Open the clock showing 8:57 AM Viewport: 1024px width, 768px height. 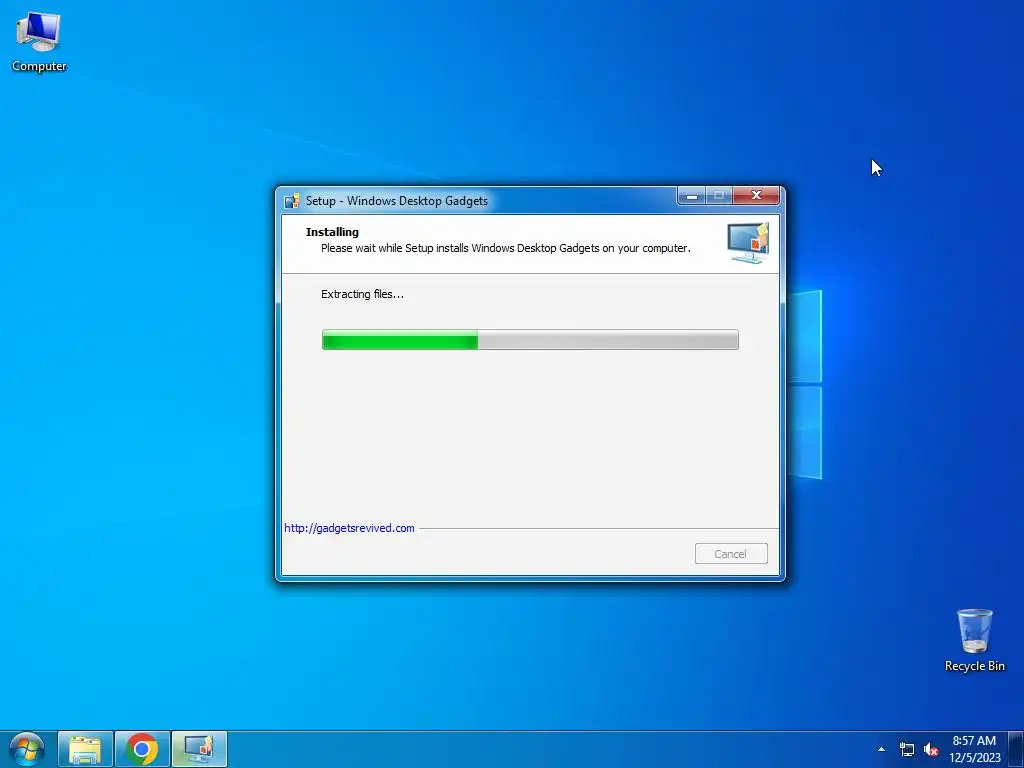tap(974, 749)
